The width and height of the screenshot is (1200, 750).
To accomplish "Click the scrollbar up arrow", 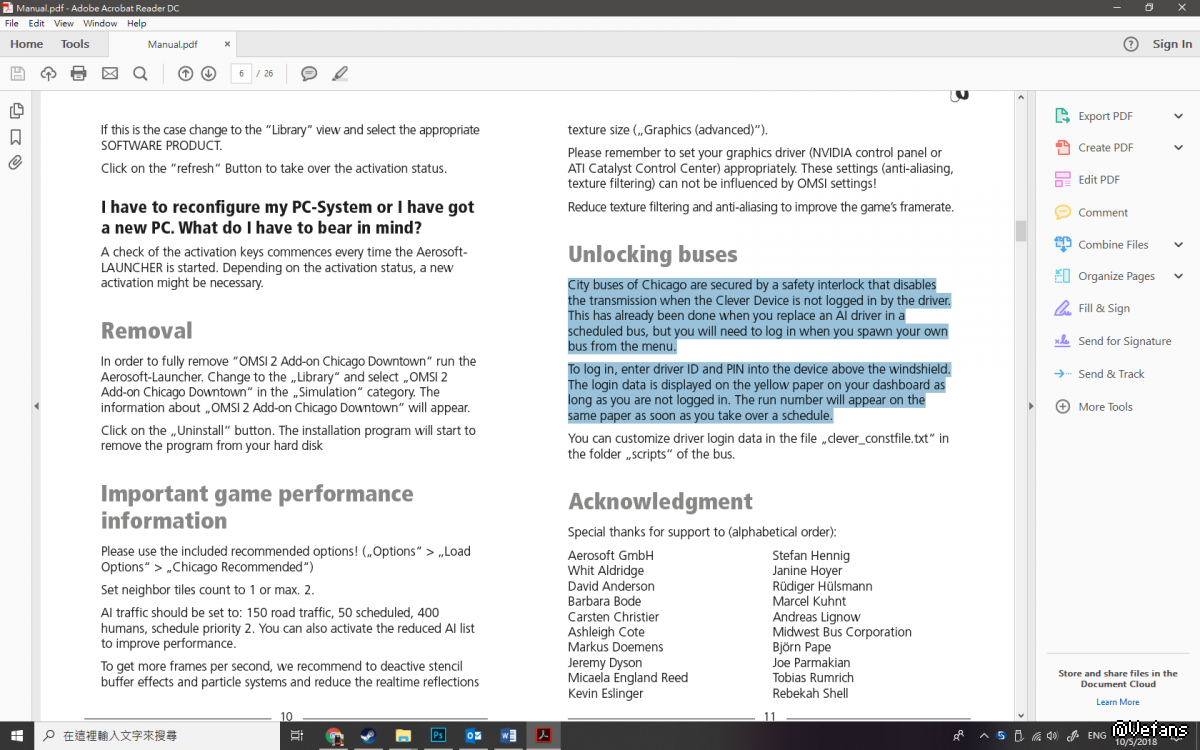I will (x=1021, y=97).
